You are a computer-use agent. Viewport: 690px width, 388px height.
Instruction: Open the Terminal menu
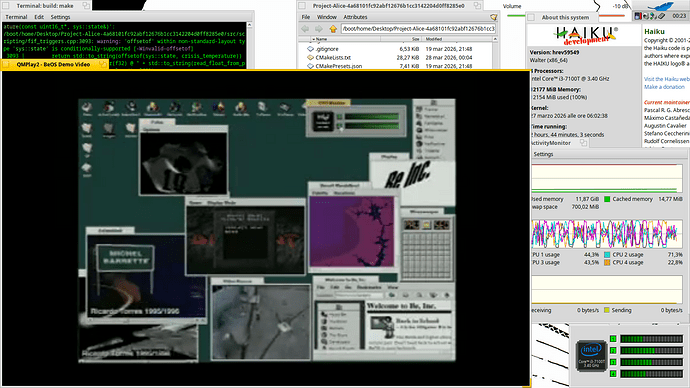[x=16, y=17]
